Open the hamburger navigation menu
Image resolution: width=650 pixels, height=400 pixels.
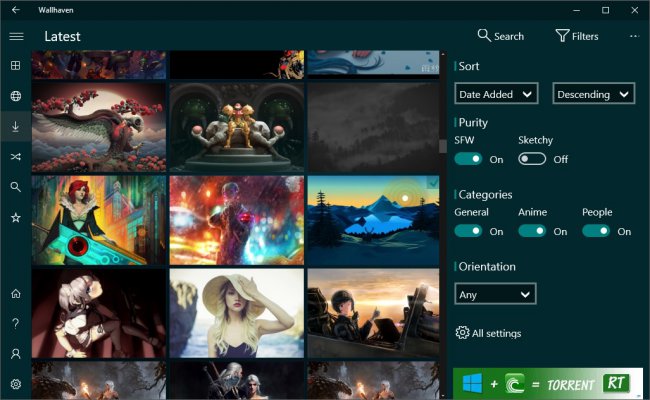coord(16,36)
